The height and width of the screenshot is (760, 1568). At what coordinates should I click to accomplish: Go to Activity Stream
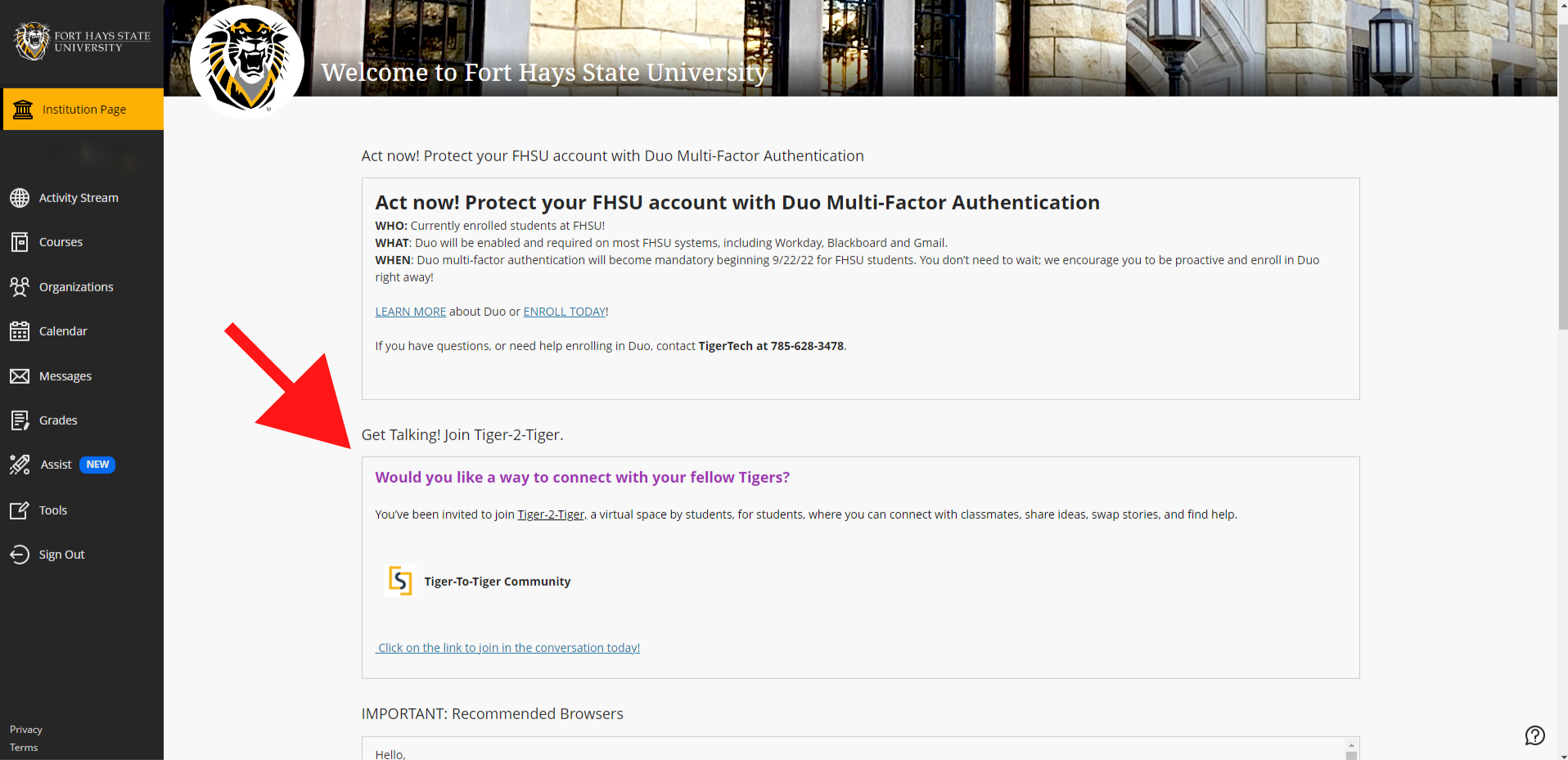pos(79,198)
